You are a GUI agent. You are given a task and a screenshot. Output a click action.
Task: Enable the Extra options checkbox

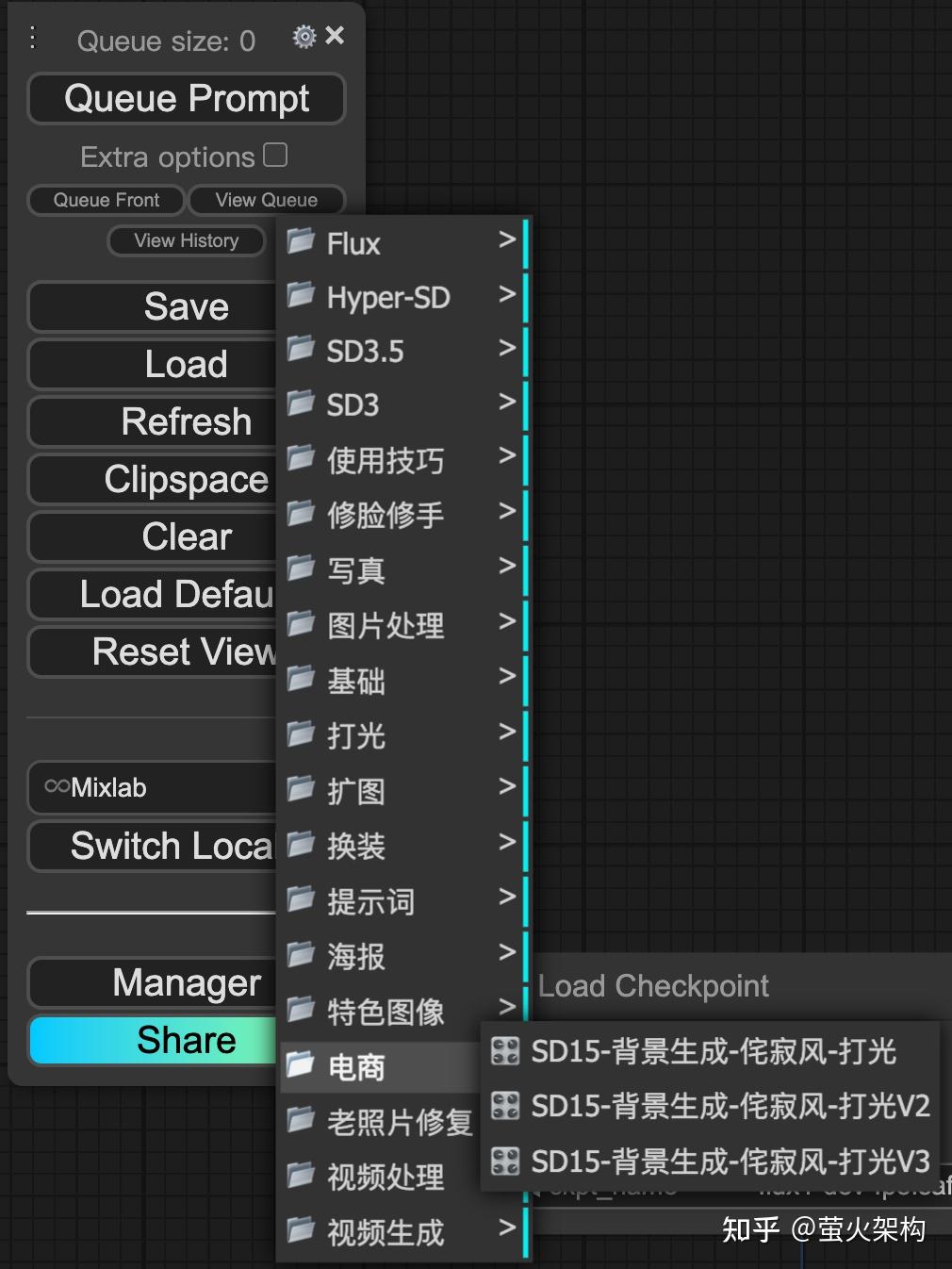274,154
